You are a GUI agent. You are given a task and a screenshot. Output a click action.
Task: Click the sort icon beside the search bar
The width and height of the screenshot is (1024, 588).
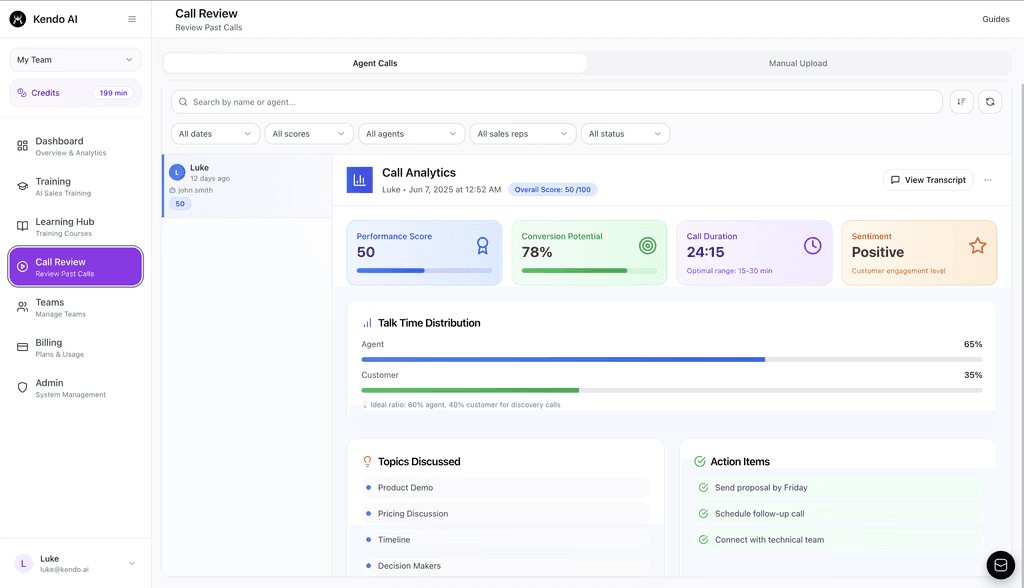click(961, 101)
